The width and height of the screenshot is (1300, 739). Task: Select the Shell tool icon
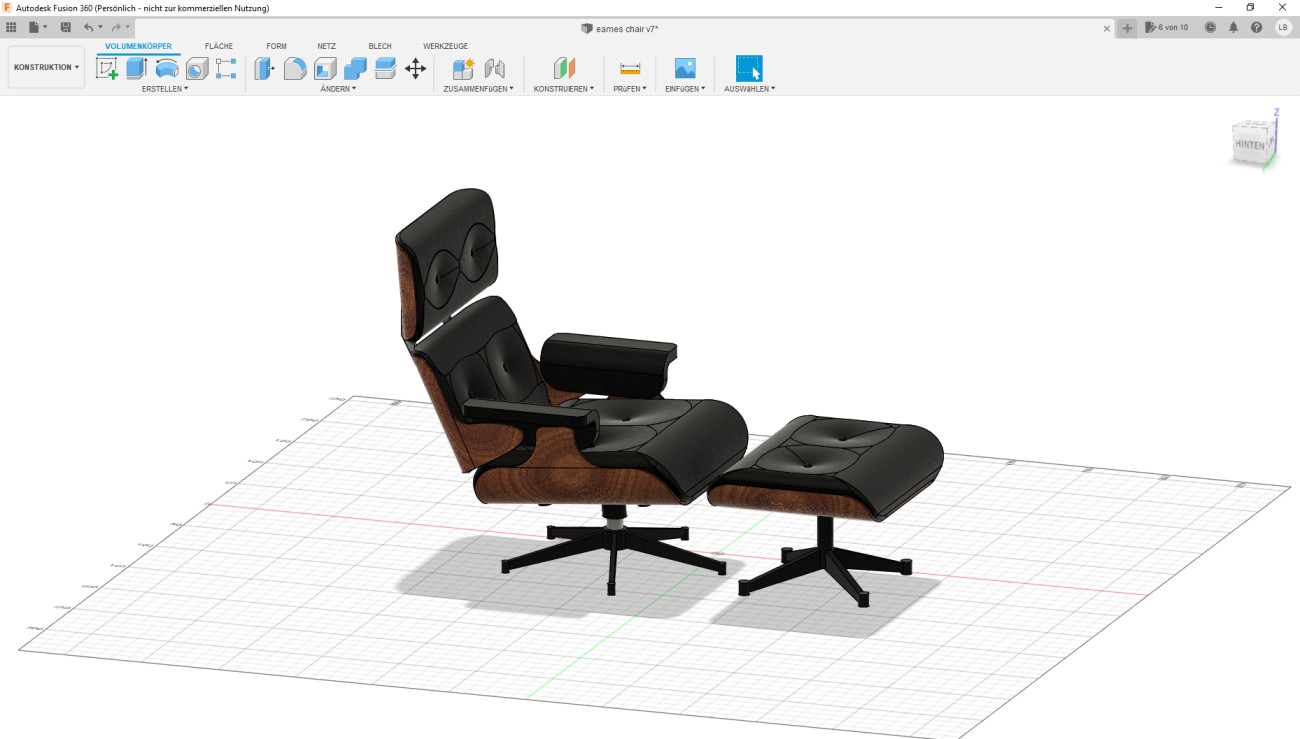tap(325, 68)
